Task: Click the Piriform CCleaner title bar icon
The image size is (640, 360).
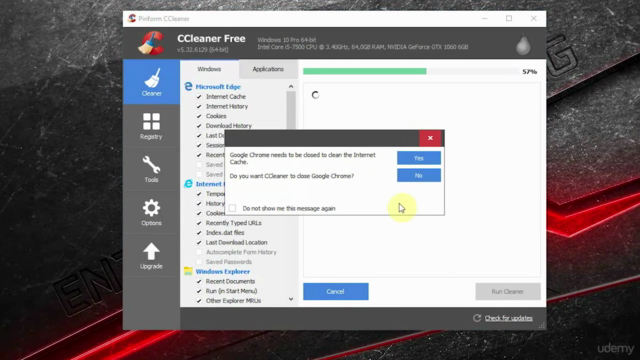Action: click(x=132, y=18)
